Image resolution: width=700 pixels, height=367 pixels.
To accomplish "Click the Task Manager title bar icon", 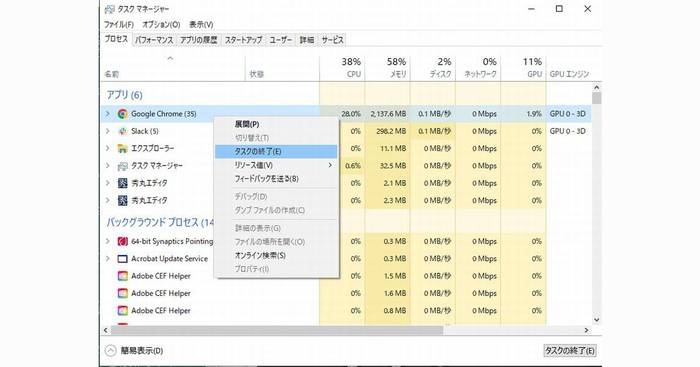I will (x=109, y=9).
